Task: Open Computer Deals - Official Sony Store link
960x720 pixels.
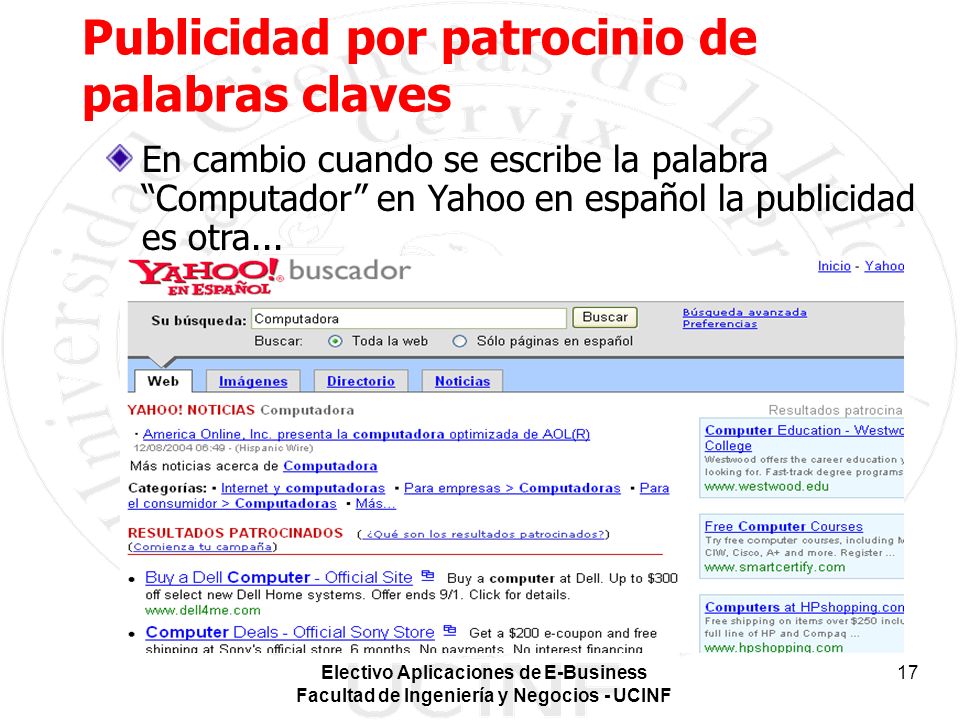Action: pyautogui.click(x=290, y=632)
